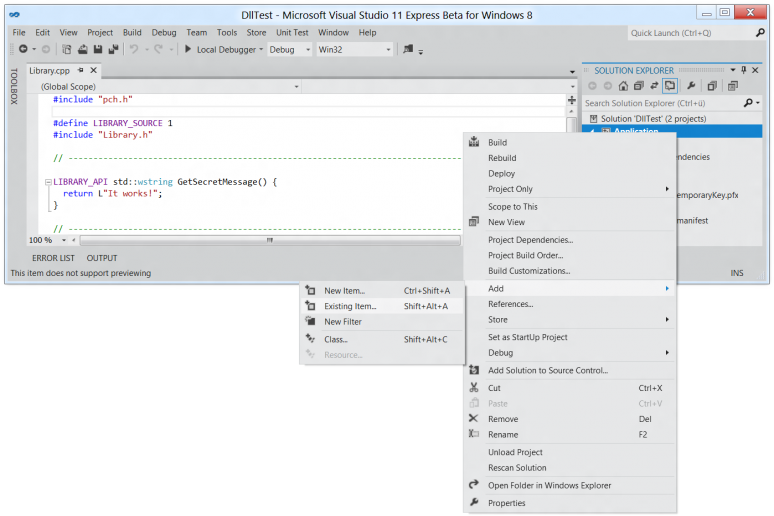Click the editor split-window plus handle
The width and height of the screenshot is (774, 516).
[x=572, y=100]
